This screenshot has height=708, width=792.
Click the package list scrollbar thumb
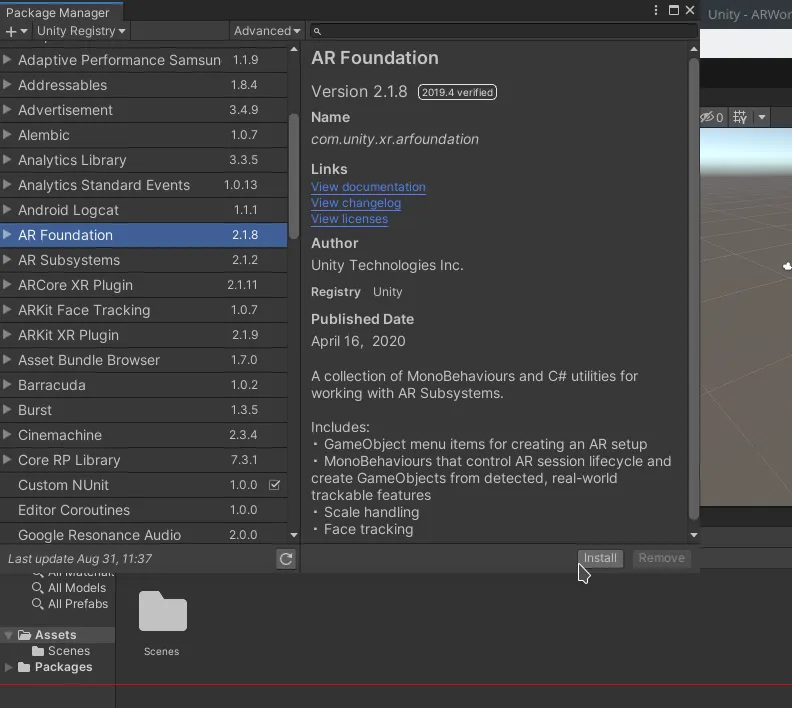coord(294,175)
